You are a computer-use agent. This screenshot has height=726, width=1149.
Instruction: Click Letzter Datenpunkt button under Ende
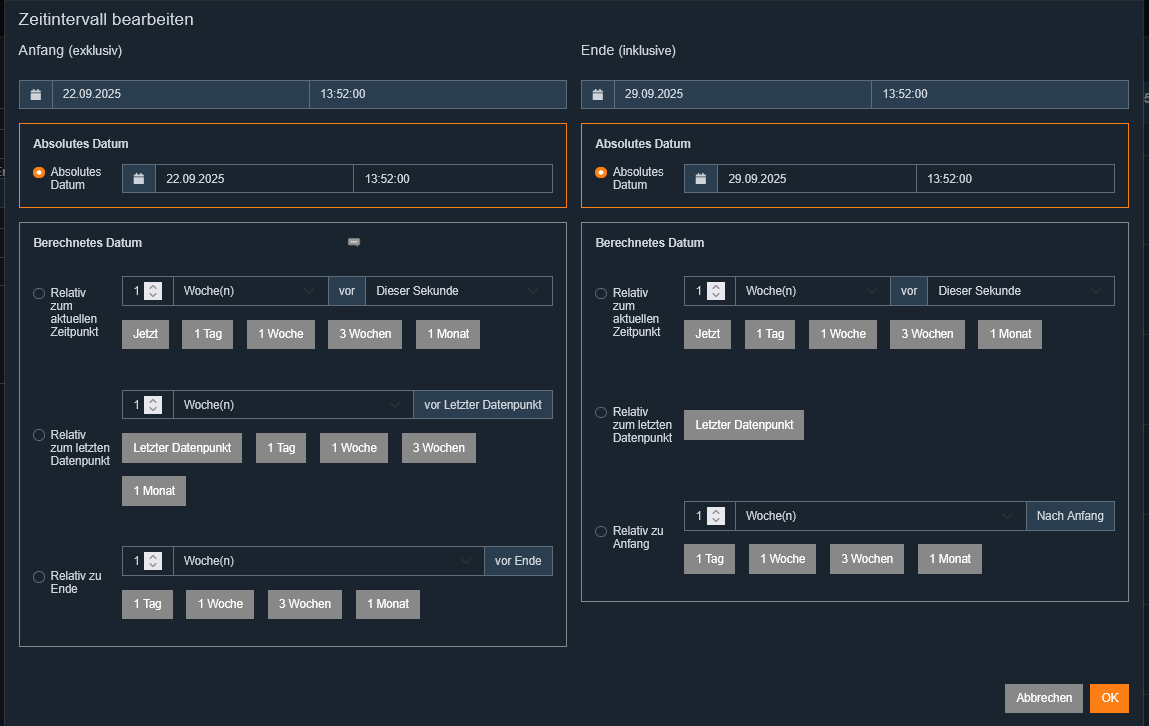743,425
